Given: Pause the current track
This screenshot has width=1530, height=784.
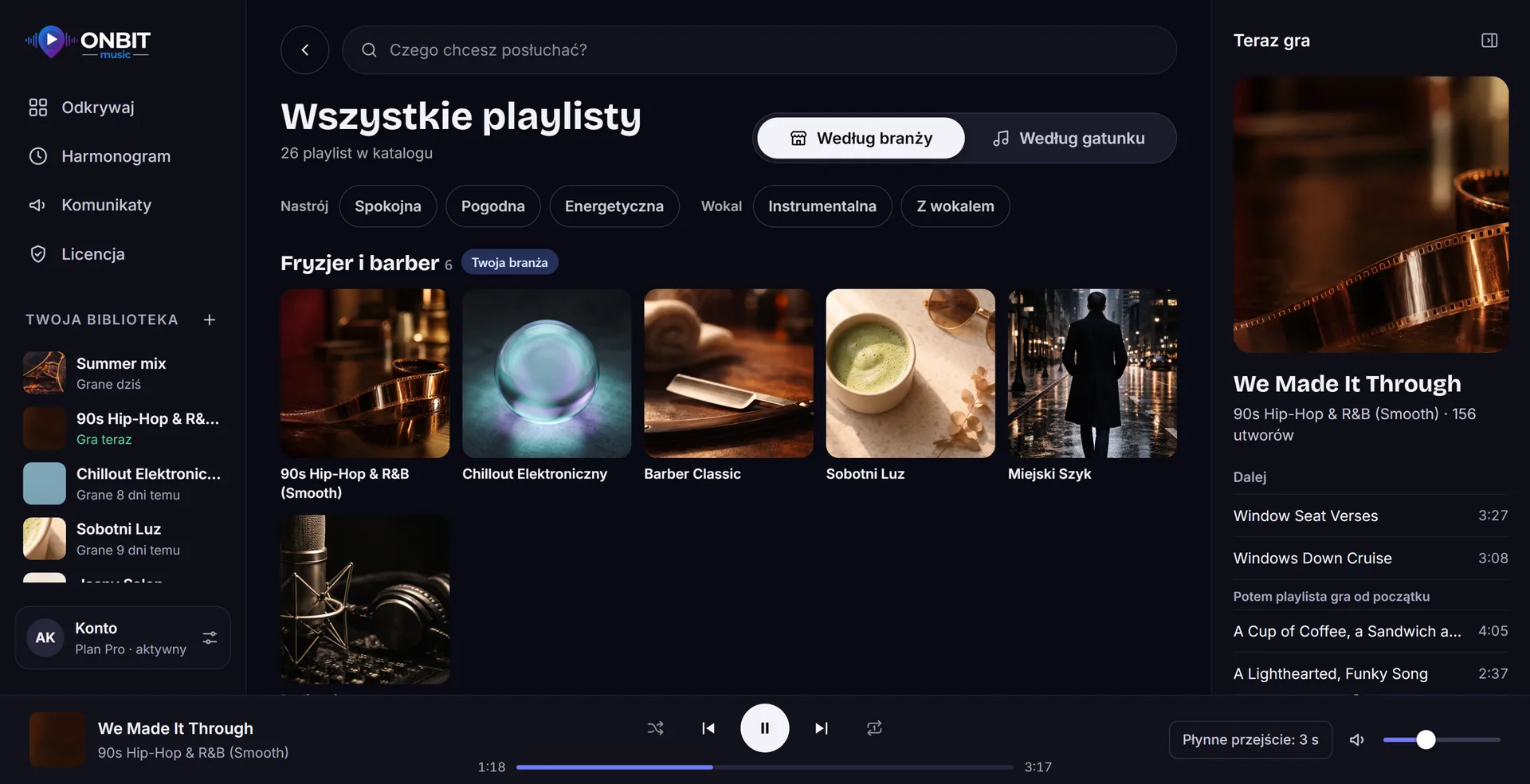Looking at the screenshot, I should pos(765,728).
